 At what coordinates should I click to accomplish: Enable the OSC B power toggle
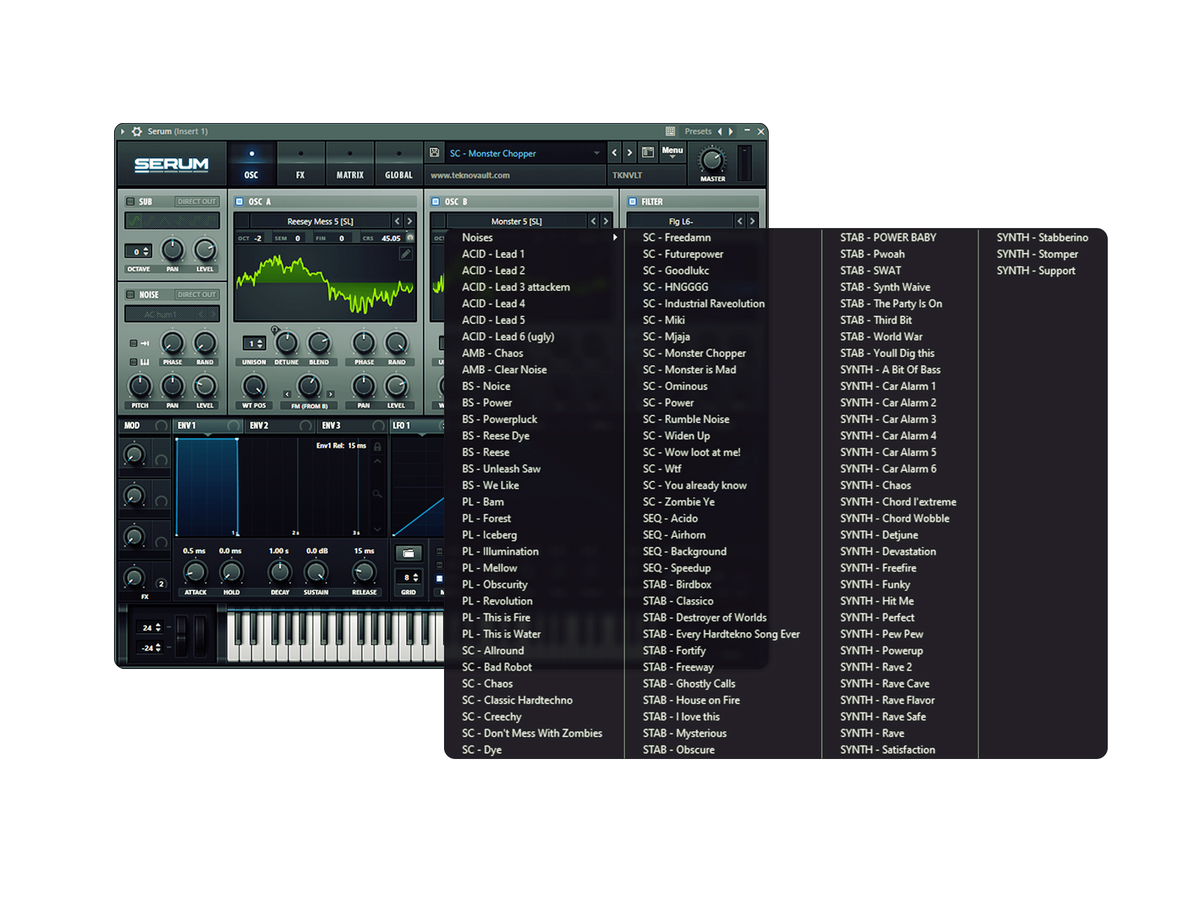(435, 201)
